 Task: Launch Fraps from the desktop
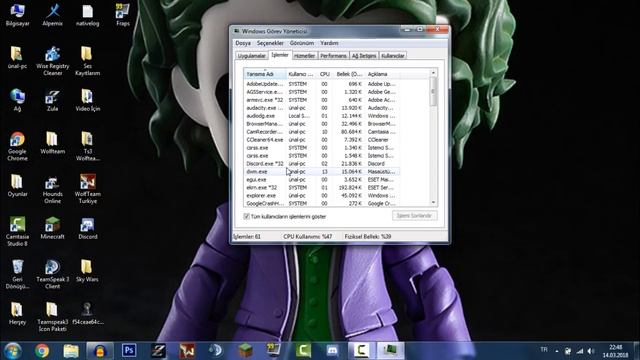pos(122,15)
